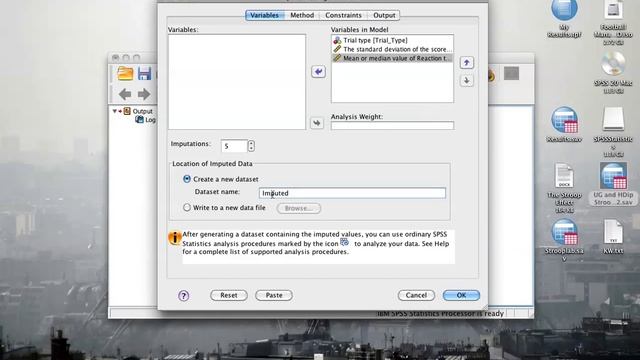640x360 pixels.
Task: Select UG and HDip Stroo...2.sav icon
Action: click(613, 176)
